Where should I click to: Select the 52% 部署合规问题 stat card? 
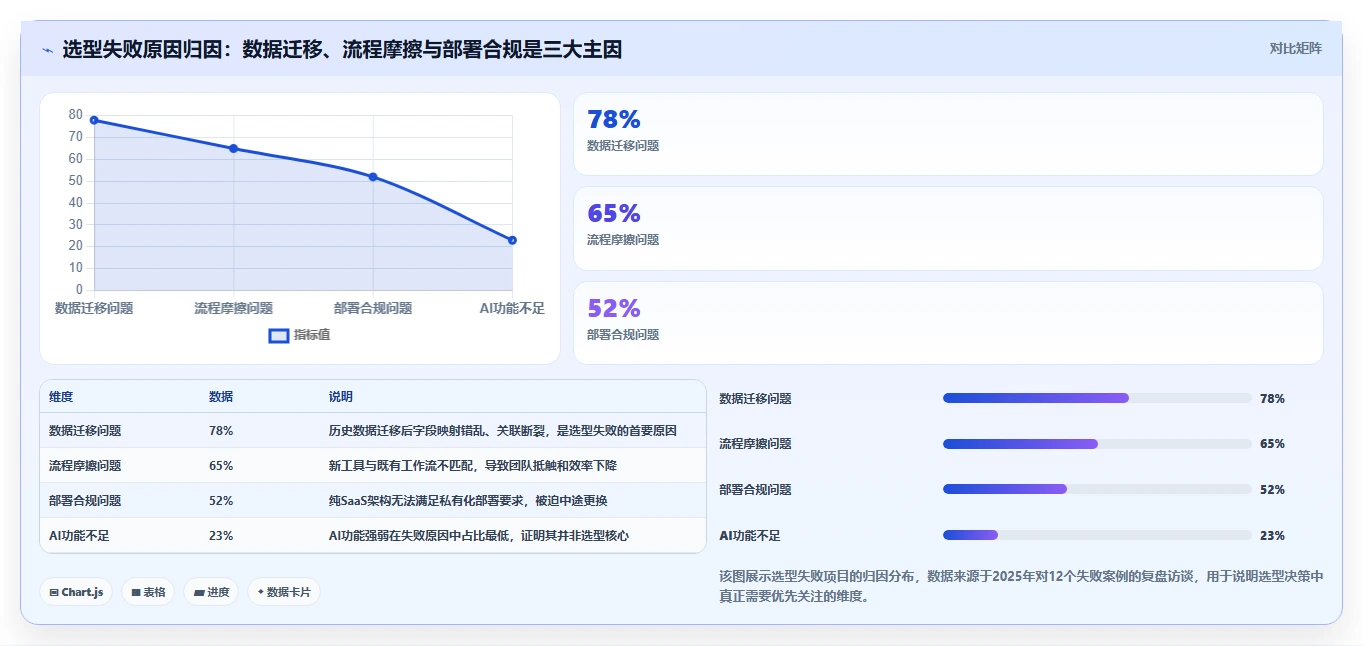coord(948,323)
